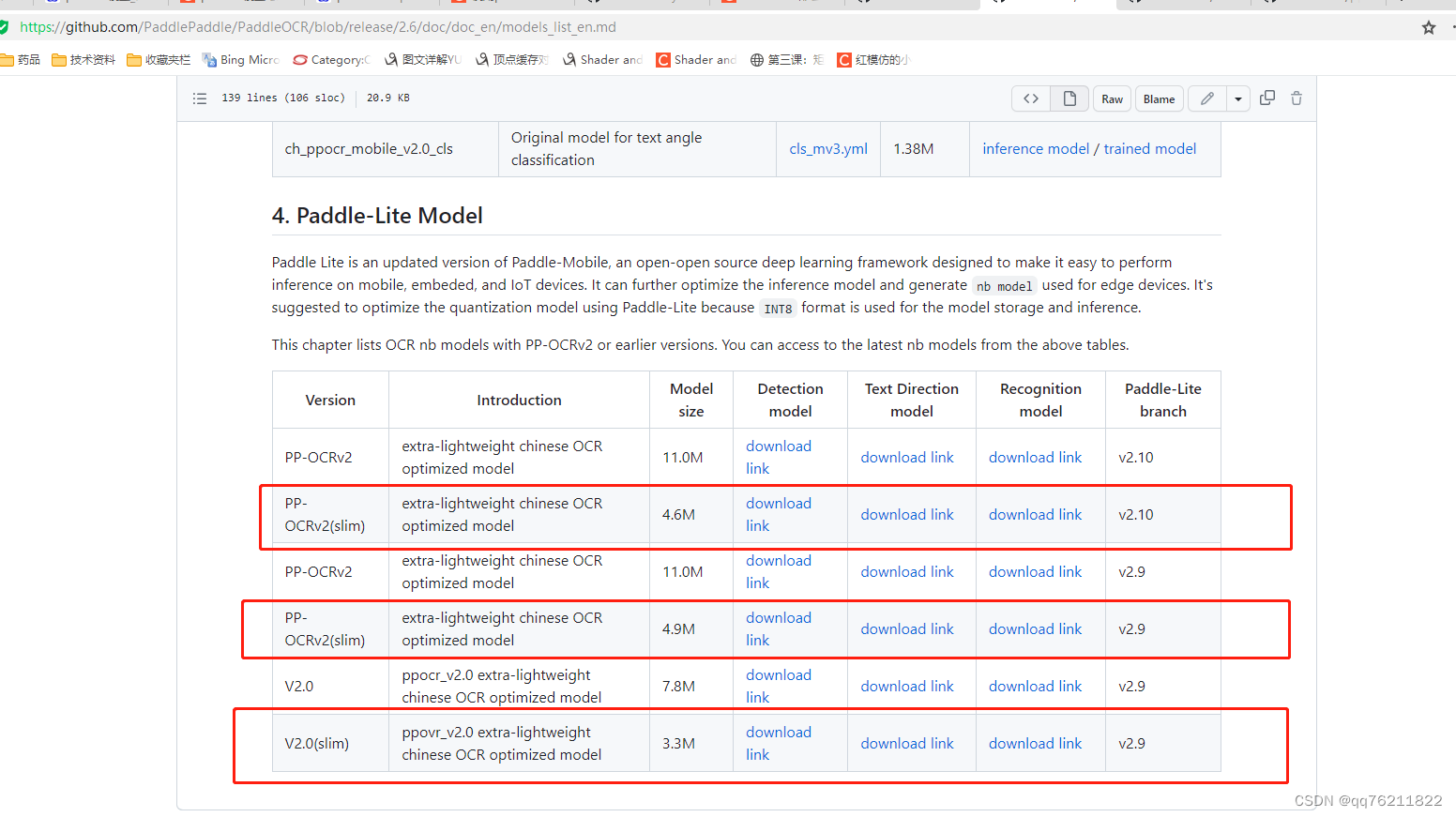
Task: Open text direction download link in 3.3M row
Action: click(907, 744)
